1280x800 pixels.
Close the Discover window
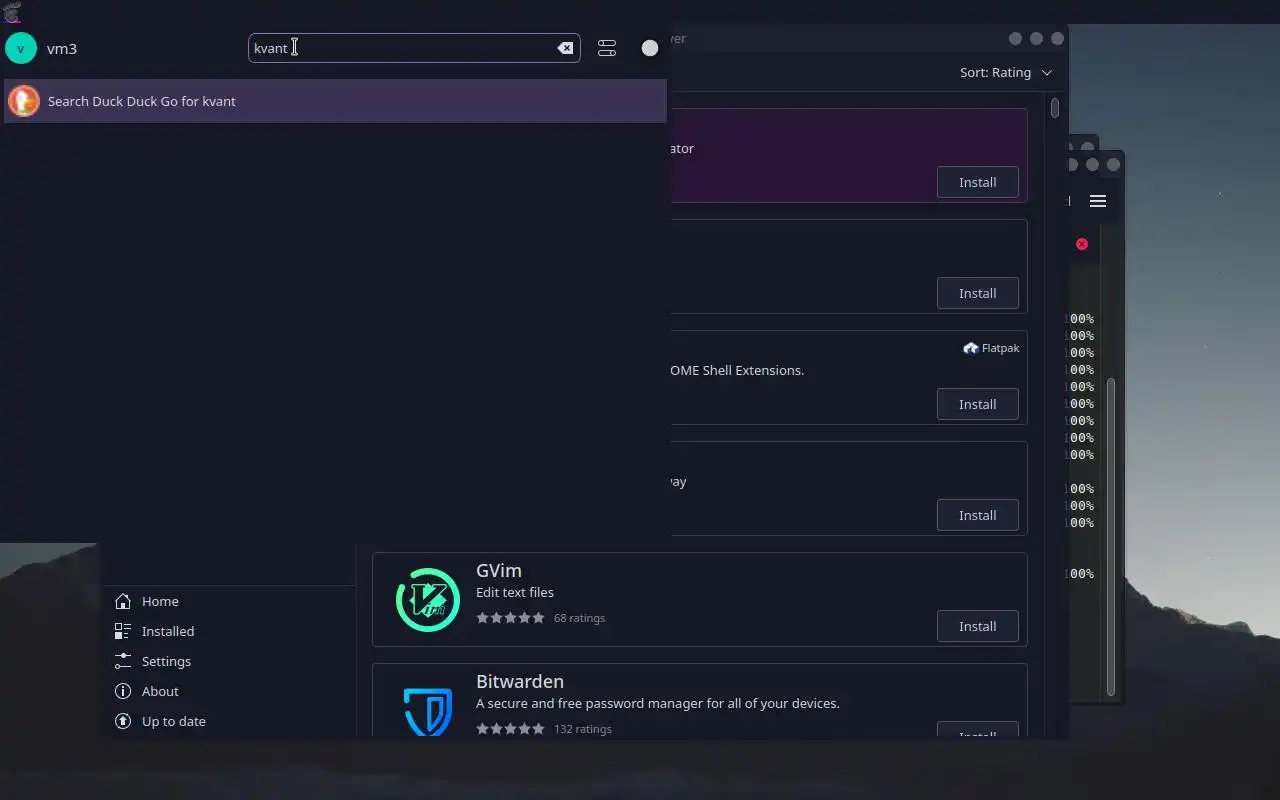(1057, 39)
